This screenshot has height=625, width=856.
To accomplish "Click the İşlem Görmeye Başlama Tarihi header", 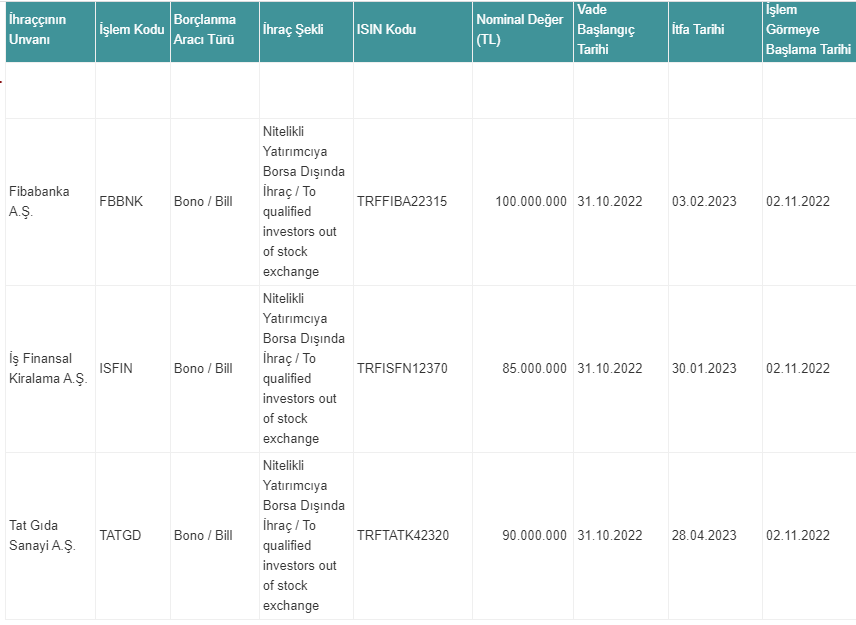I will click(809, 31).
